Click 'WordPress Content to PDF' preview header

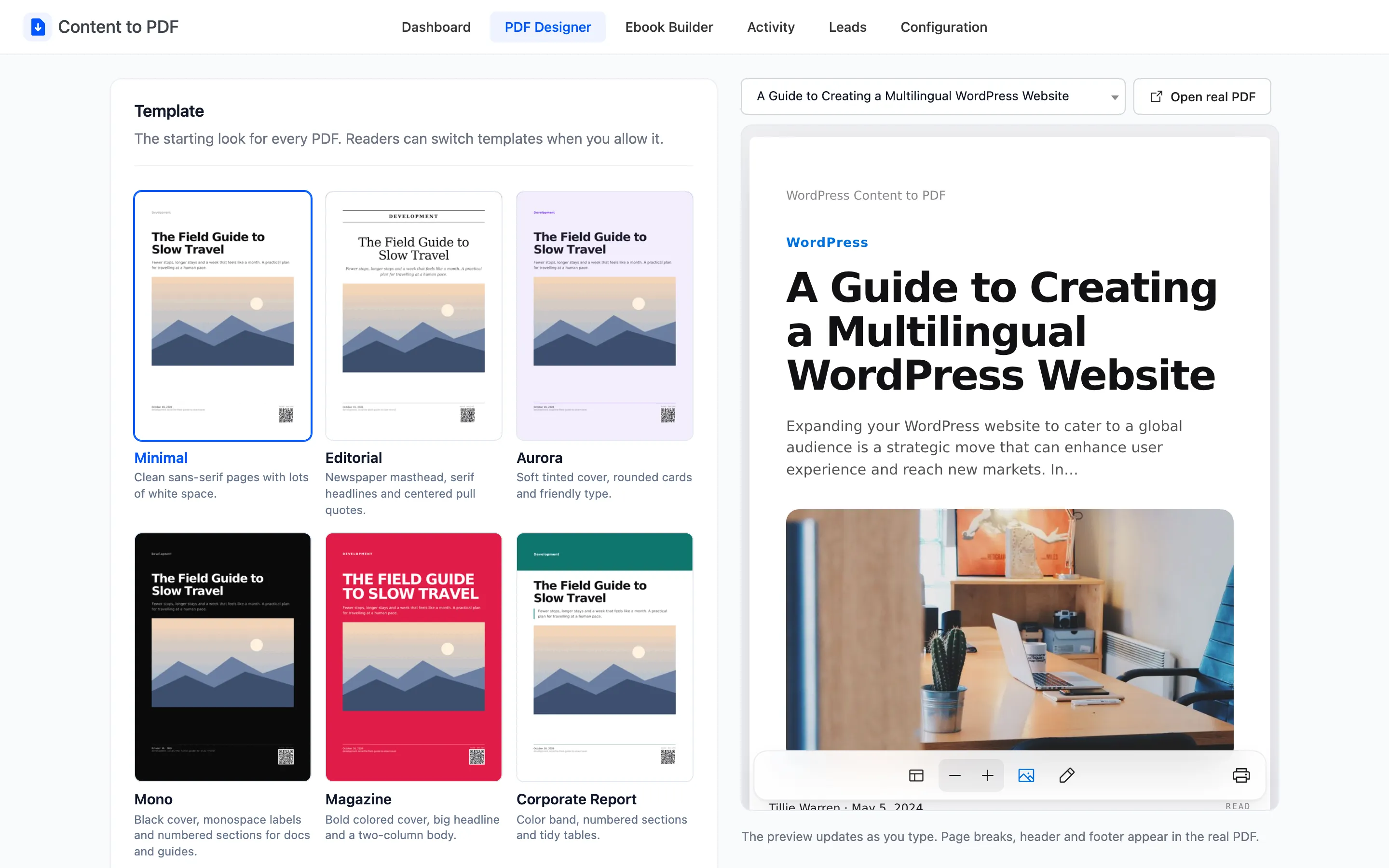(x=866, y=195)
